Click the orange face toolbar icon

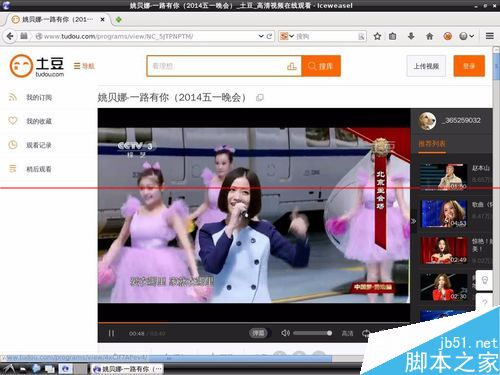[x=448, y=36]
